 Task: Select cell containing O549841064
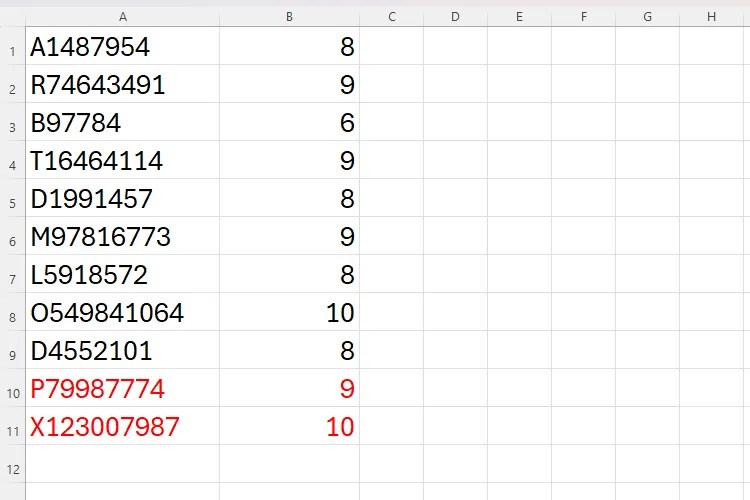click(x=122, y=312)
